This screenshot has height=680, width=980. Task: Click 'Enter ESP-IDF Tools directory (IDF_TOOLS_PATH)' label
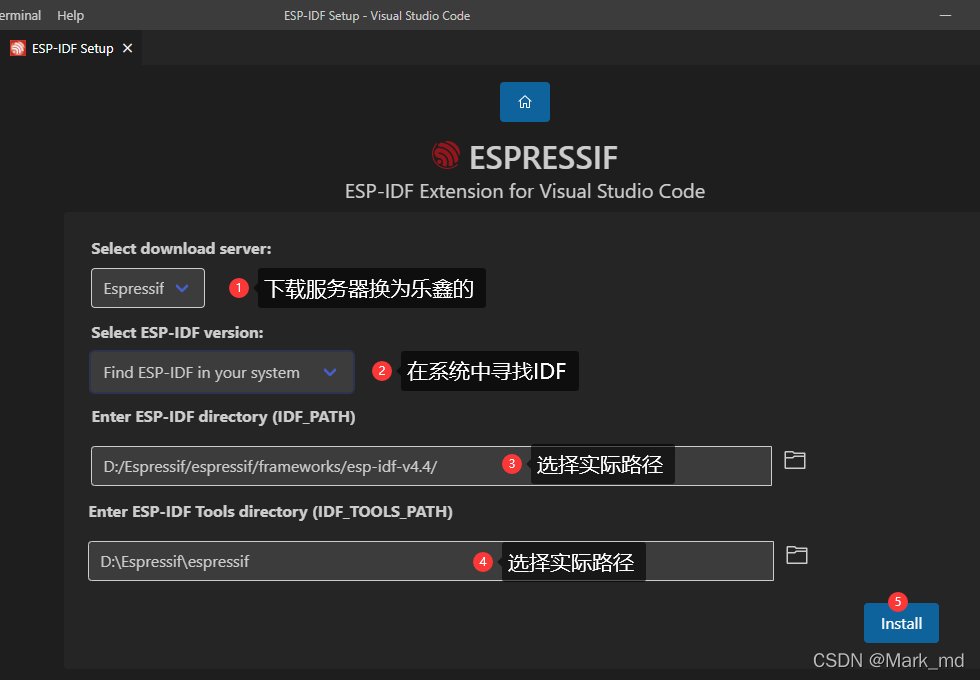point(271,512)
